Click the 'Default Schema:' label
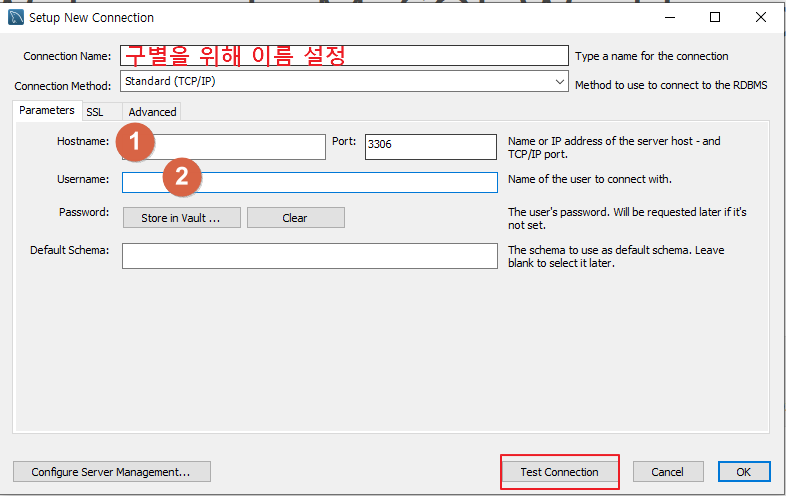 tap(70, 250)
